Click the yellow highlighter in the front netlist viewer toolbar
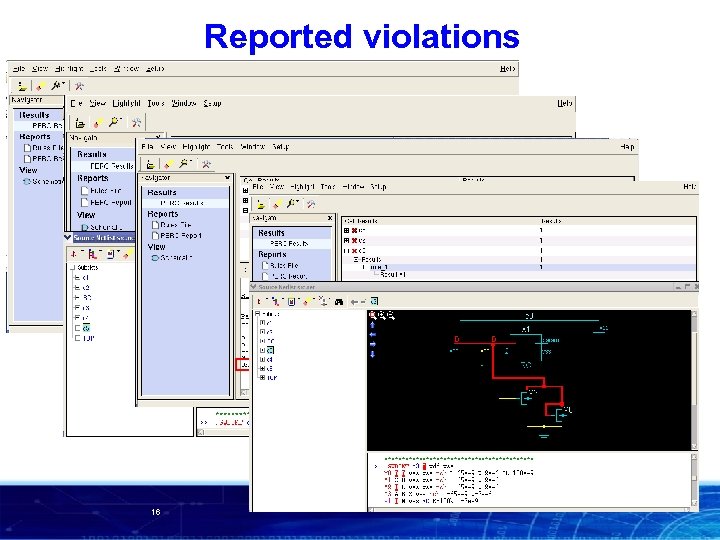Screen dimensions: 720x540 307,301
